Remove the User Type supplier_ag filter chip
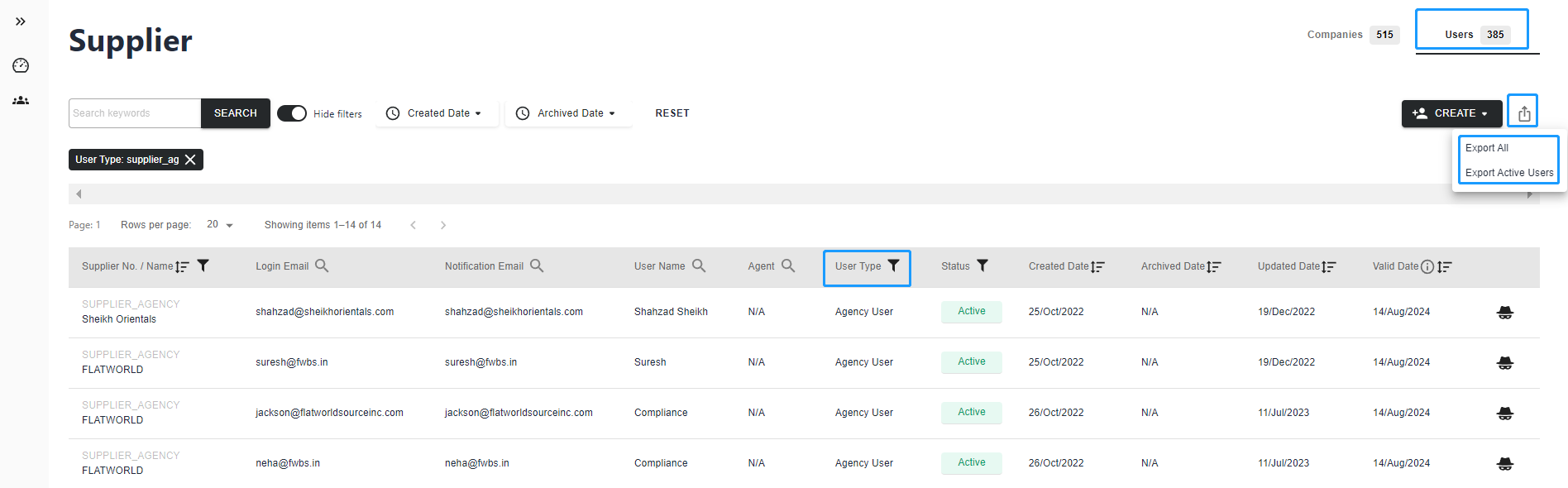 190,160
